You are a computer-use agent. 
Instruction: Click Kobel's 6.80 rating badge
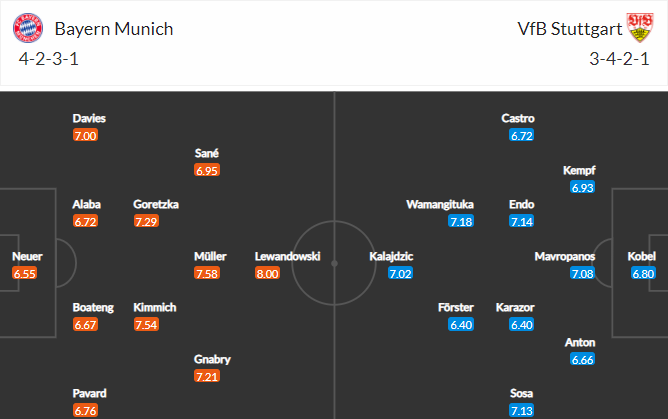(x=643, y=273)
